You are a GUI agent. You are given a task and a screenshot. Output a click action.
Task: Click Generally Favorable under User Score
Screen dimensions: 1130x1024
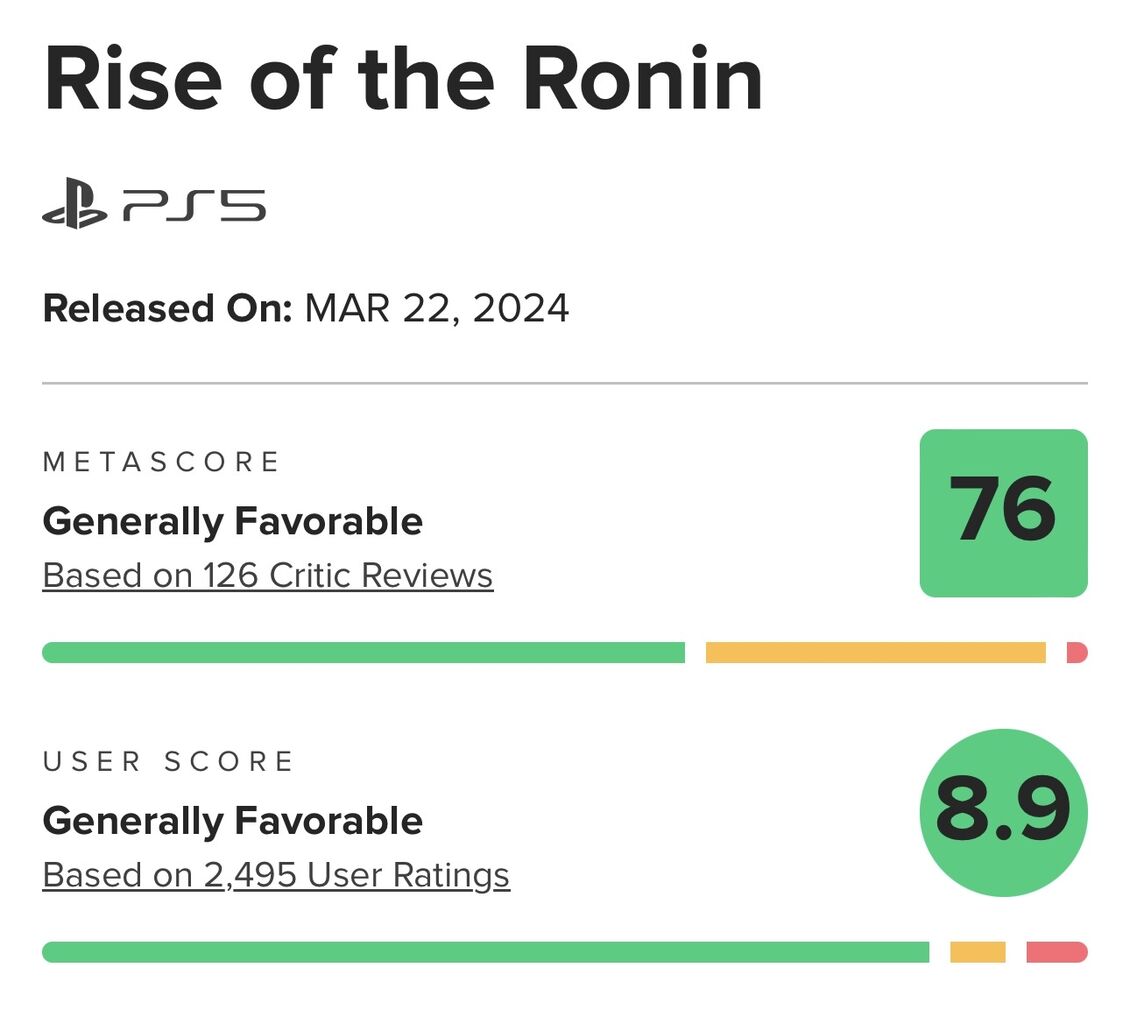click(x=232, y=821)
